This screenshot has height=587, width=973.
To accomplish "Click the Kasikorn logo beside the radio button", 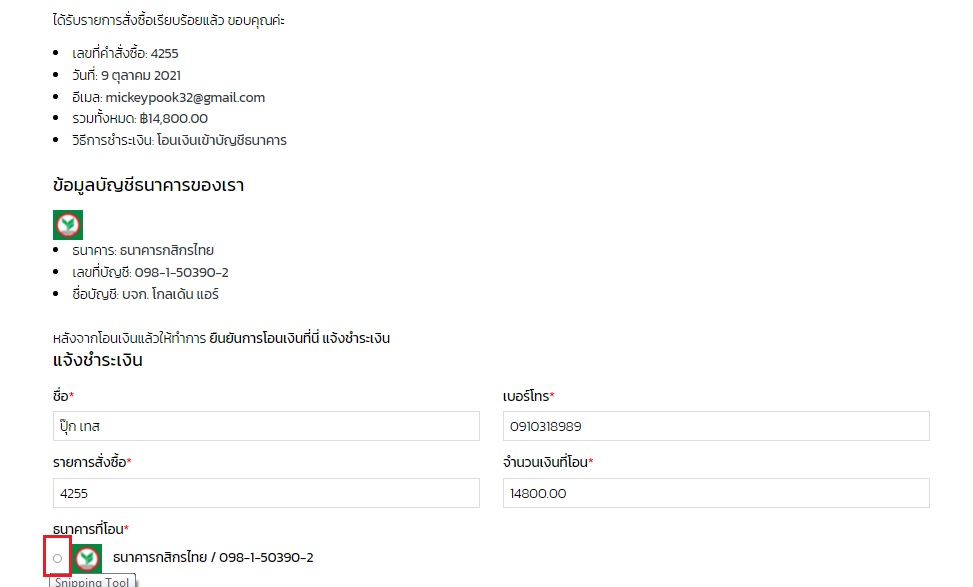I will [88, 558].
